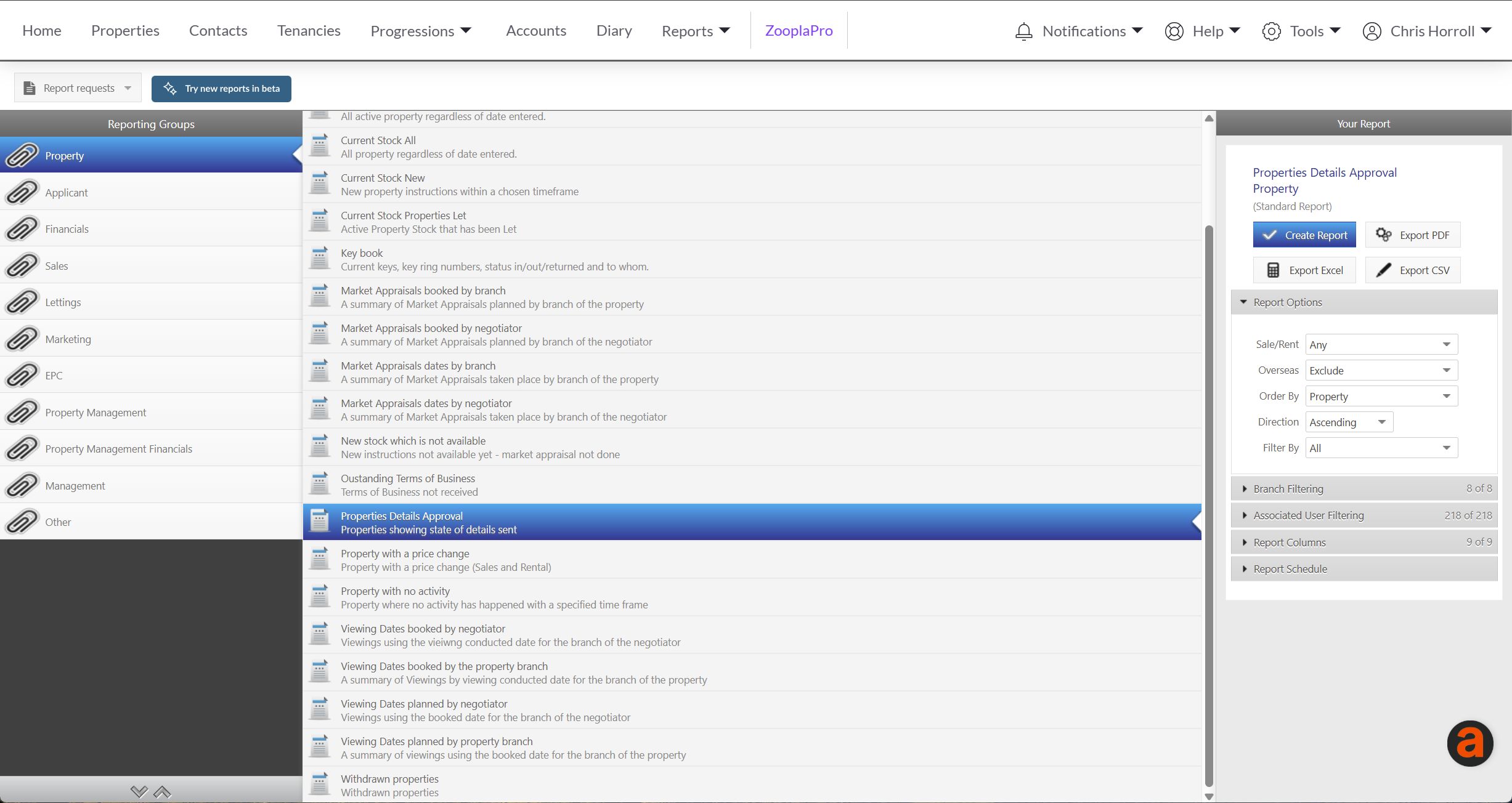Open the Reports menu
Viewport: 1512px width, 803px height.
click(696, 31)
